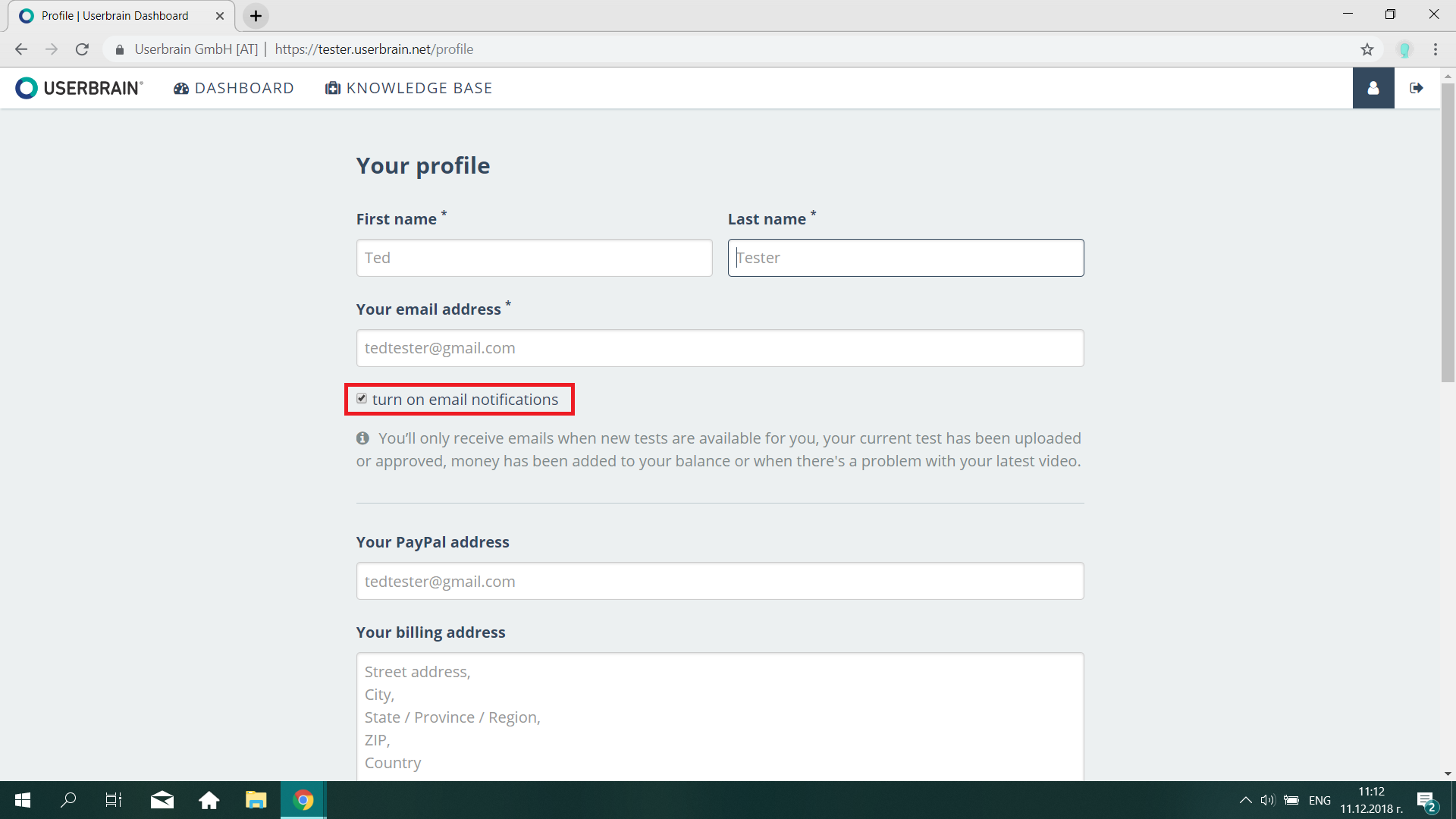
Task: Click the browser back arrow
Action: pyautogui.click(x=21, y=49)
